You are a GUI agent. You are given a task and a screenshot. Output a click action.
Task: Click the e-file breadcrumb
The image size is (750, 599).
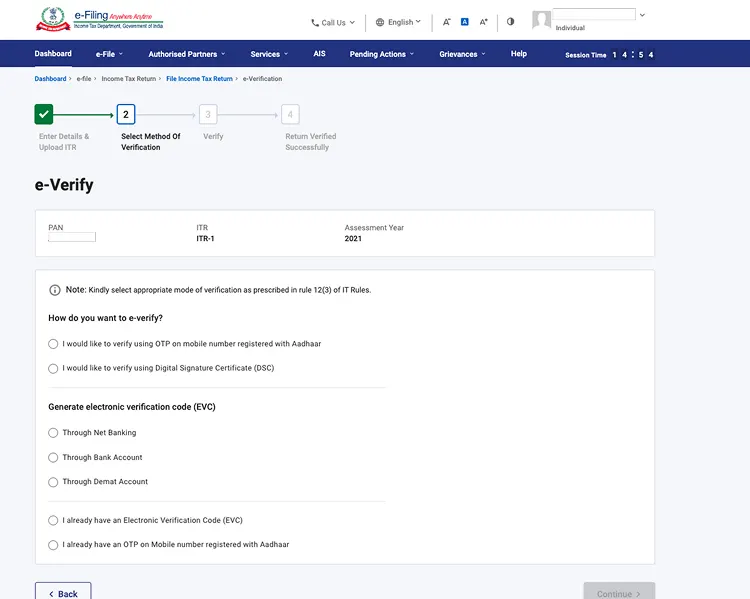(84, 78)
